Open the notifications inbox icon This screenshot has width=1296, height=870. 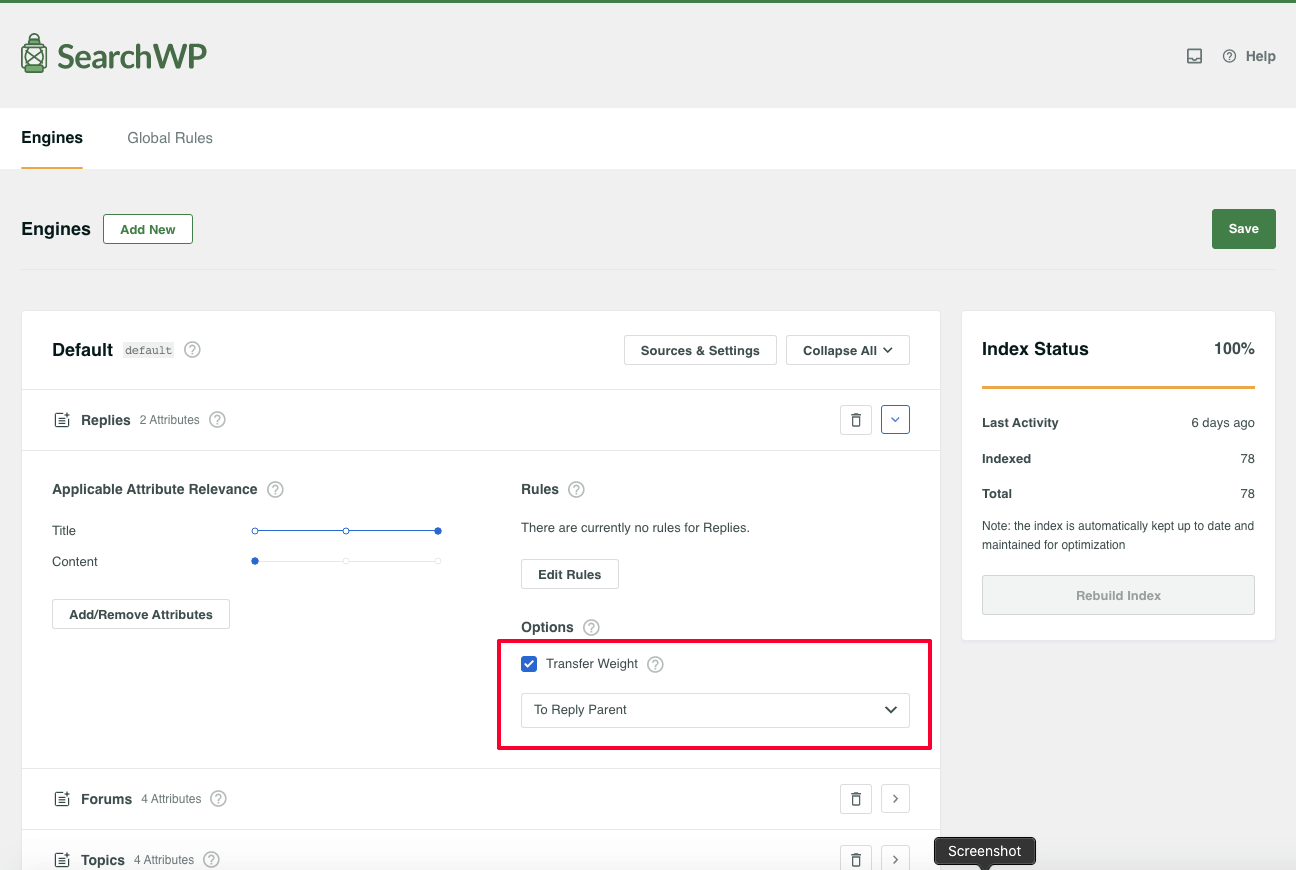(x=1194, y=56)
